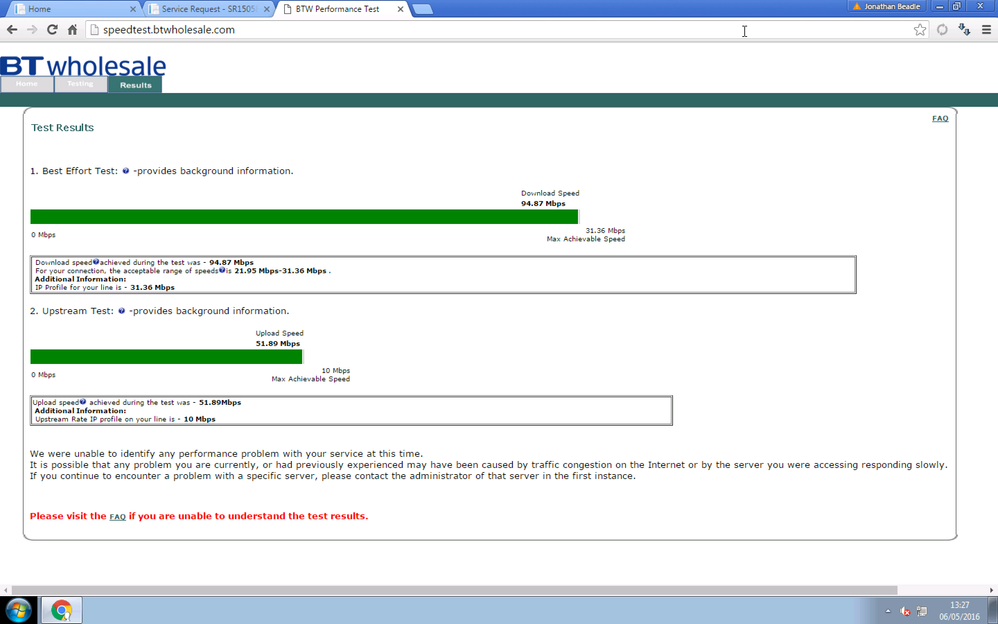Click the scrollbar left arrow
998x624 pixels.
[x=5, y=590]
